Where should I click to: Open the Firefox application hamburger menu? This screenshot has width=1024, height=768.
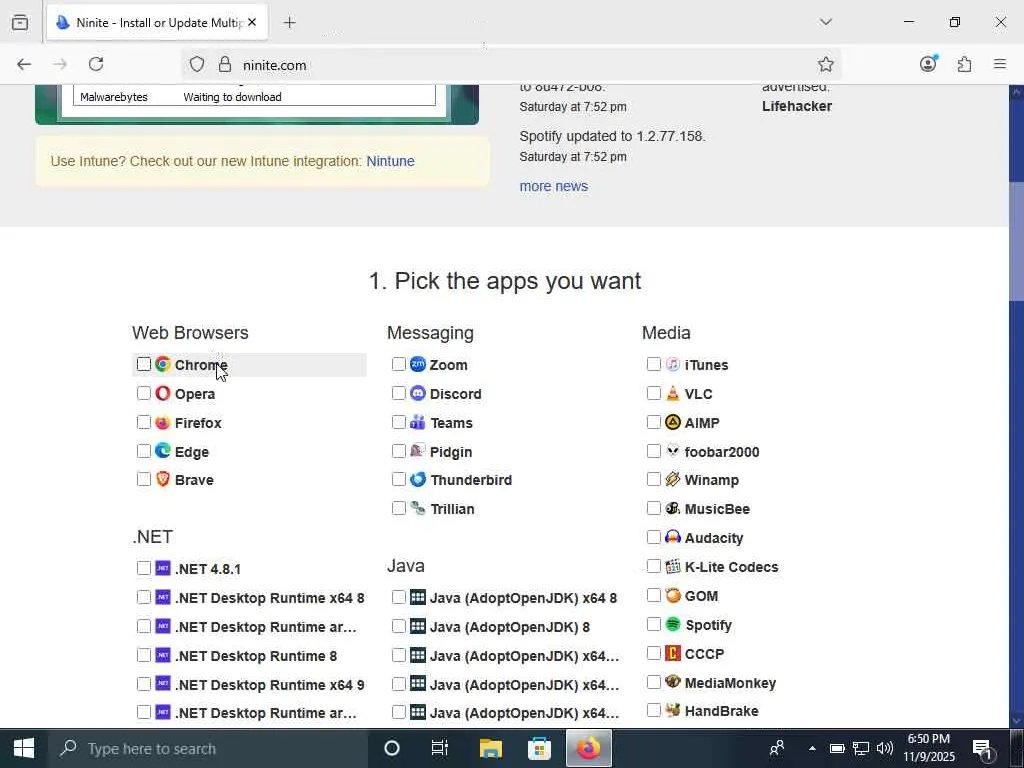pyautogui.click(x=999, y=64)
